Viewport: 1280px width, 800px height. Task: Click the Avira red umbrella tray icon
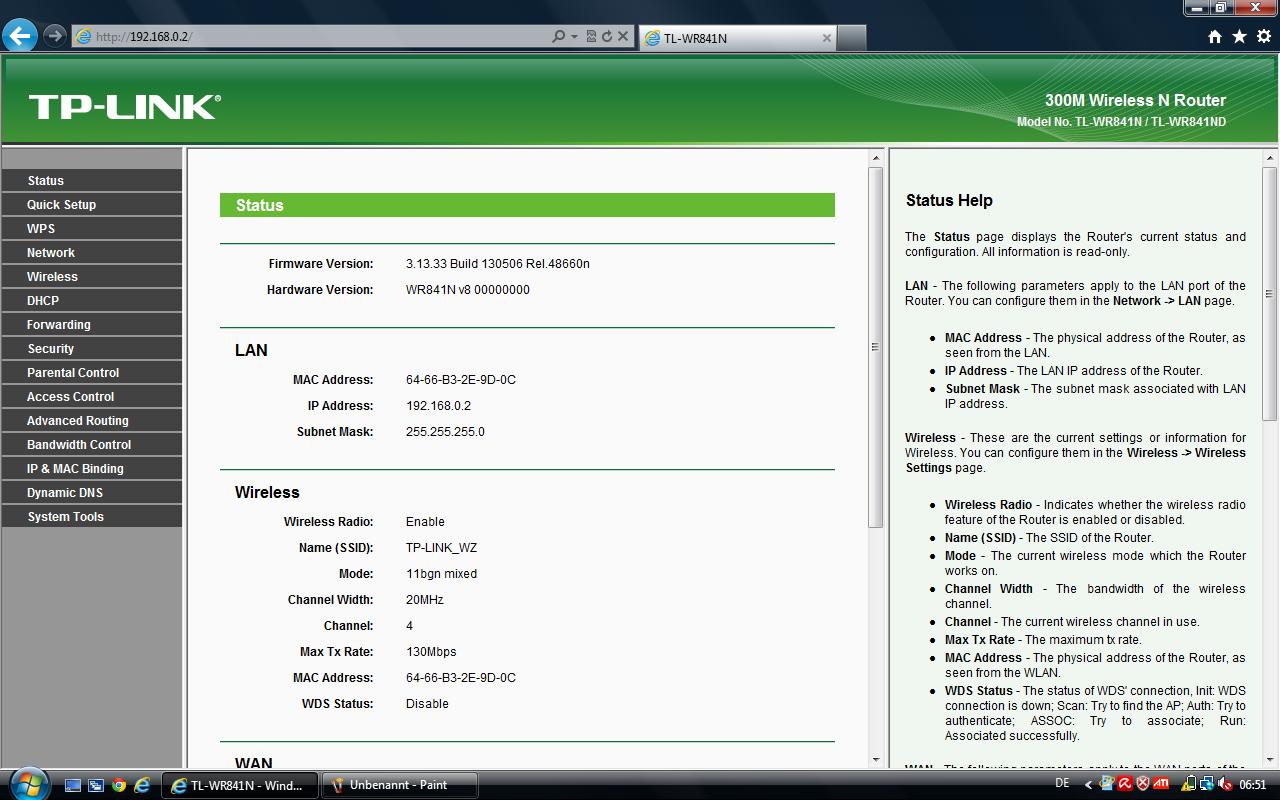tap(1125, 783)
